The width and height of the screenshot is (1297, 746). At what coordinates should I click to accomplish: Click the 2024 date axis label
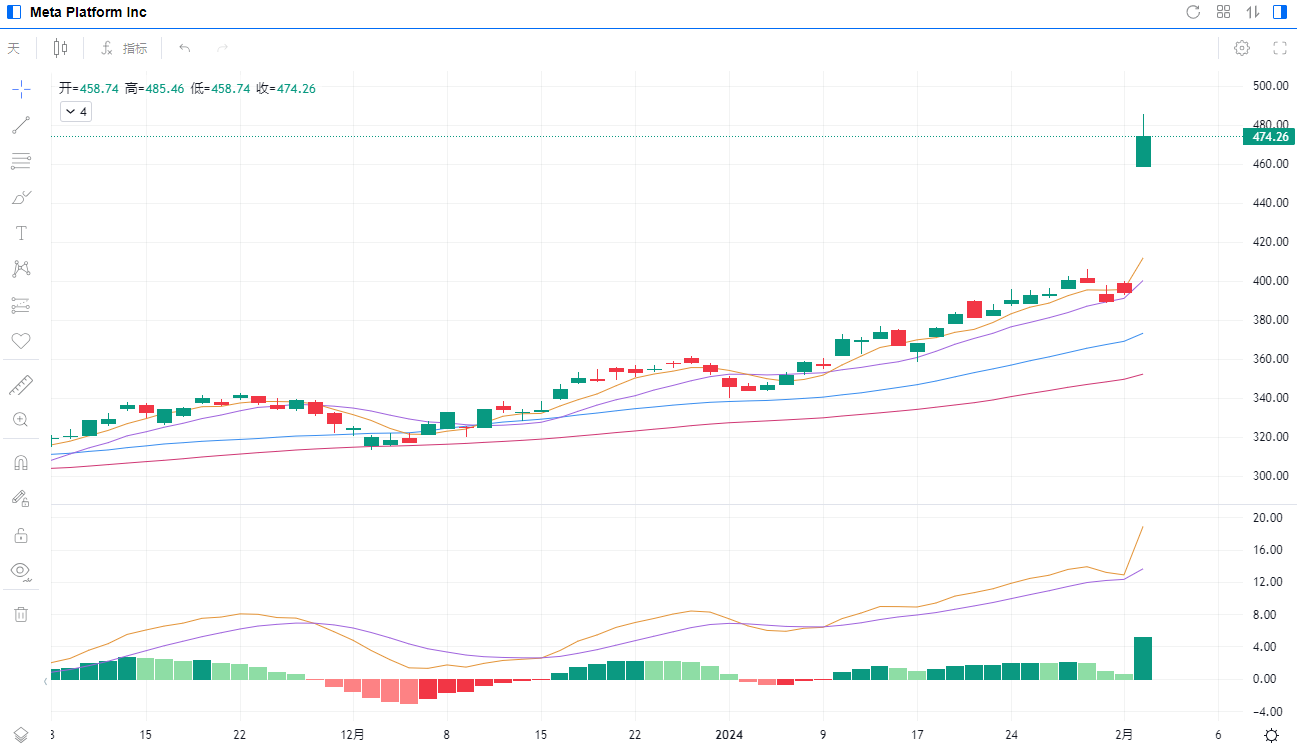point(728,734)
